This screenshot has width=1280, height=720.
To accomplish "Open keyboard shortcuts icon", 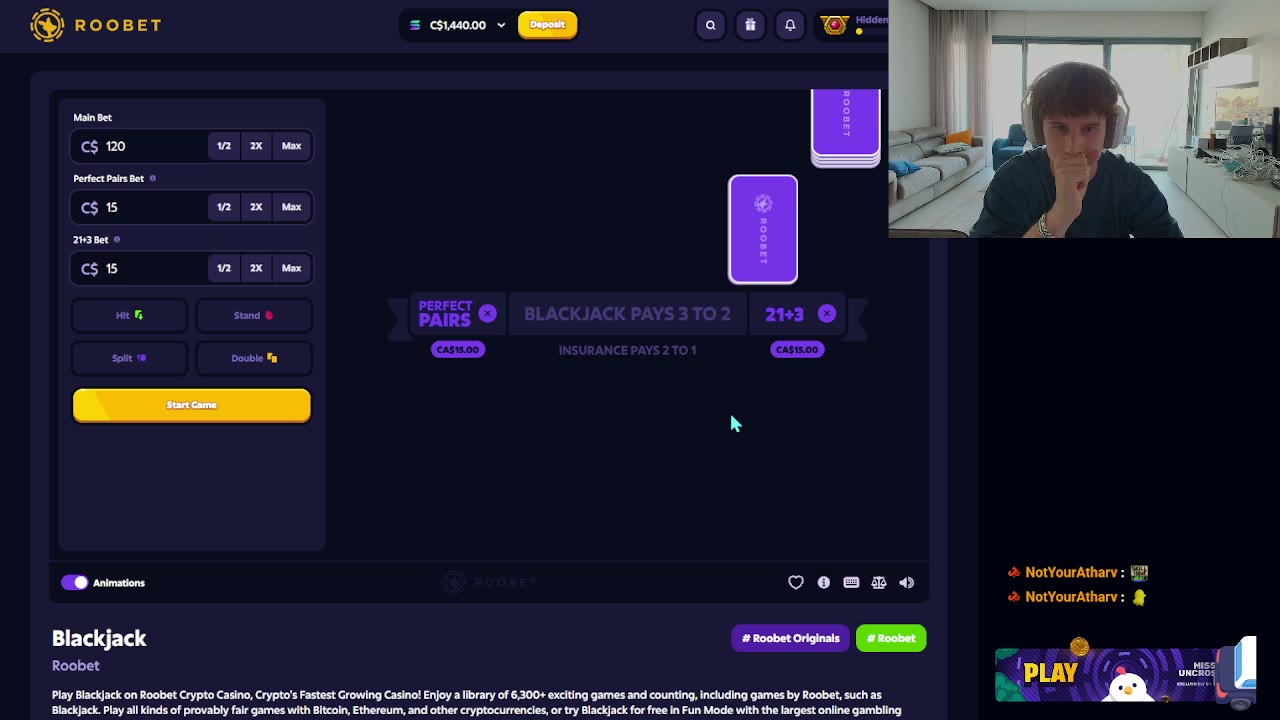I will pos(851,583).
